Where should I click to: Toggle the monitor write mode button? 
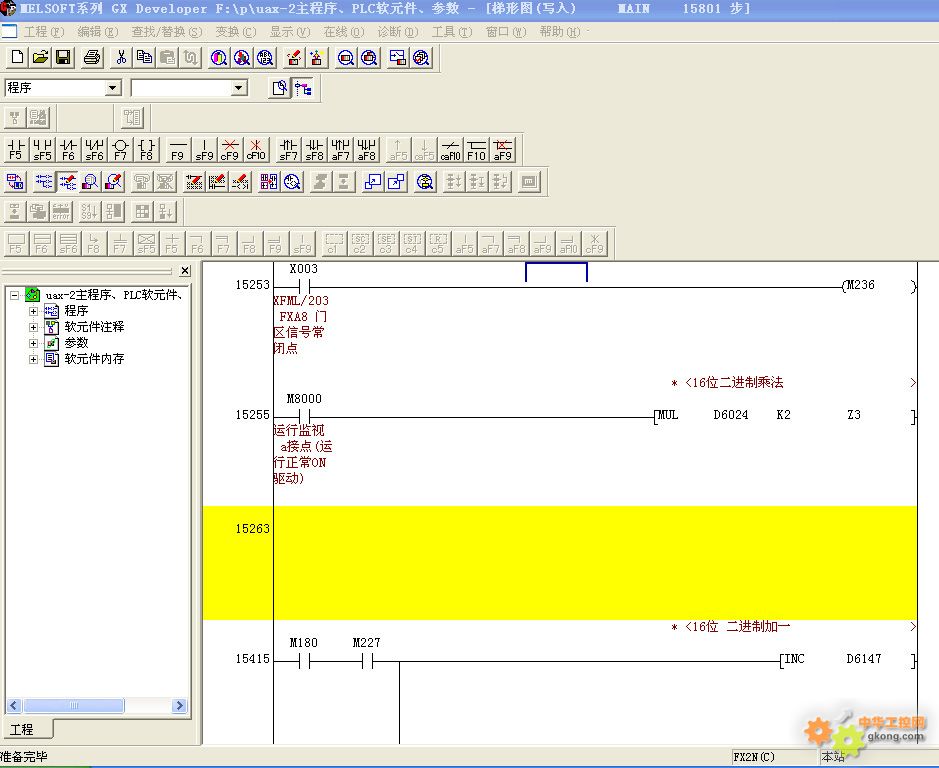point(113,182)
